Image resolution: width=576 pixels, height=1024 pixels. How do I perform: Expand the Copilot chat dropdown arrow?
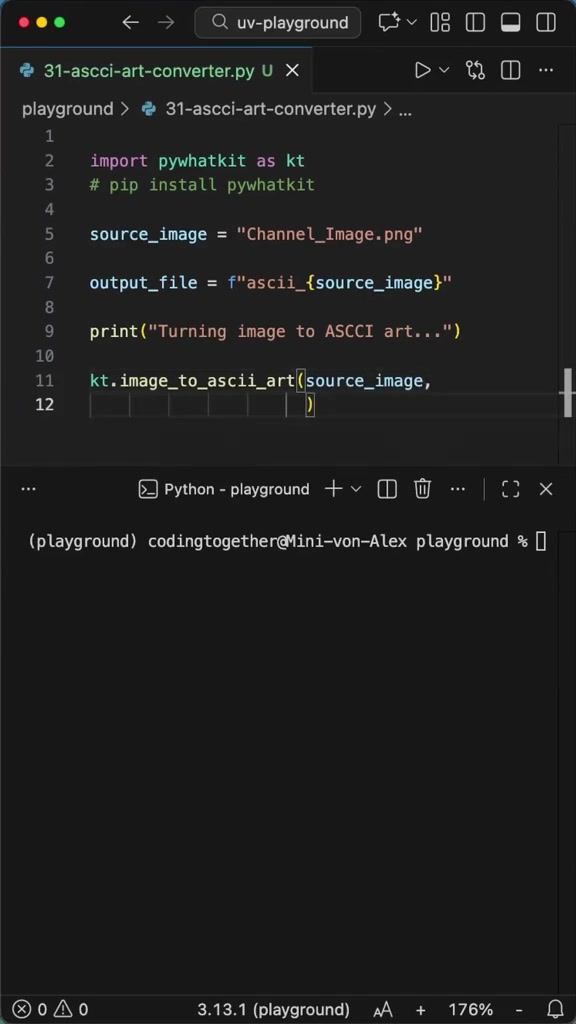411,22
